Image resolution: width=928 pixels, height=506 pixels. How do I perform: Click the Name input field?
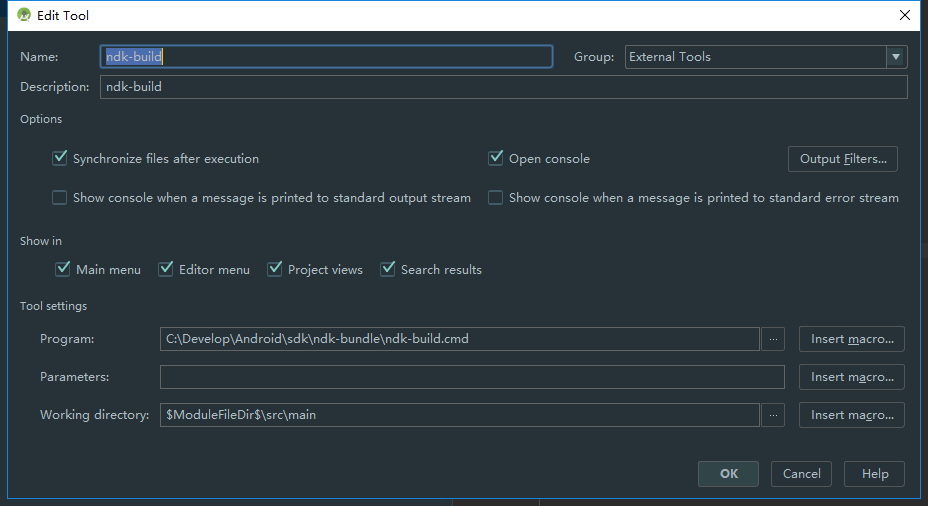point(326,56)
